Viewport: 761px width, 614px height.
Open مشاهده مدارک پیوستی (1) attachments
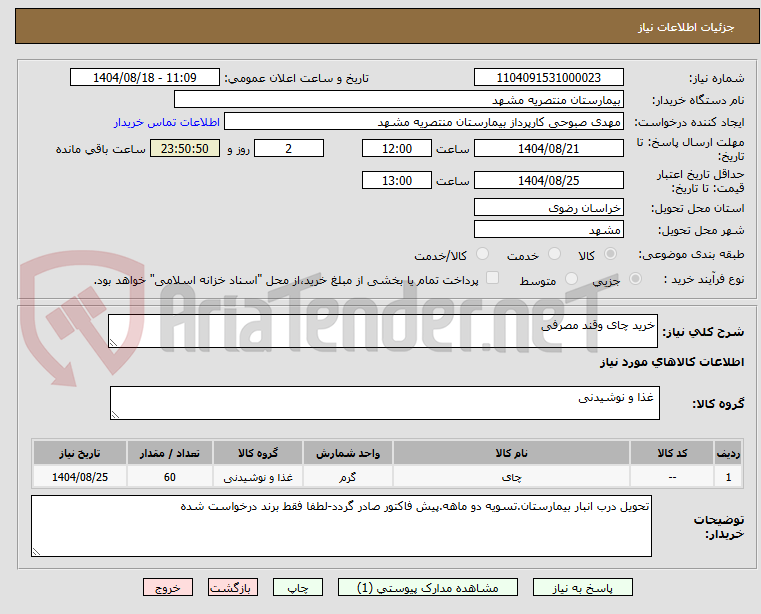[x=428, y=587]
